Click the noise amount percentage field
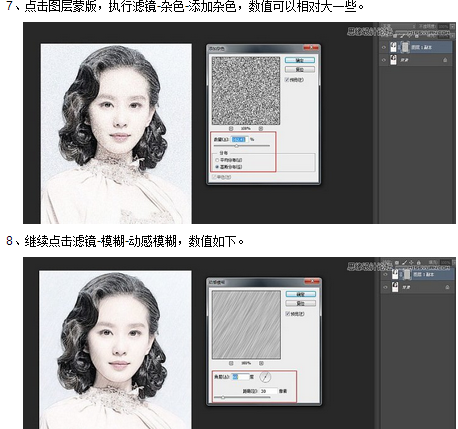 [x=239, y=139]
